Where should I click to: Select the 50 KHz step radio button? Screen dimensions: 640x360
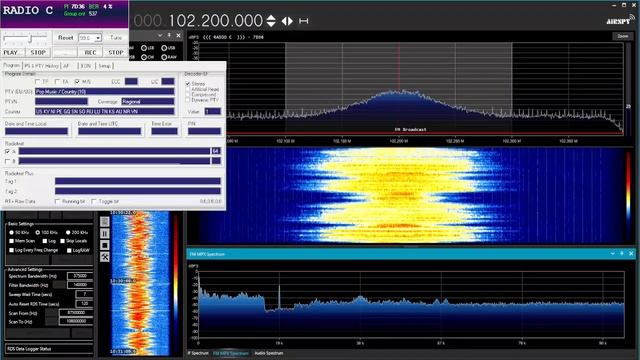(11, 232)
